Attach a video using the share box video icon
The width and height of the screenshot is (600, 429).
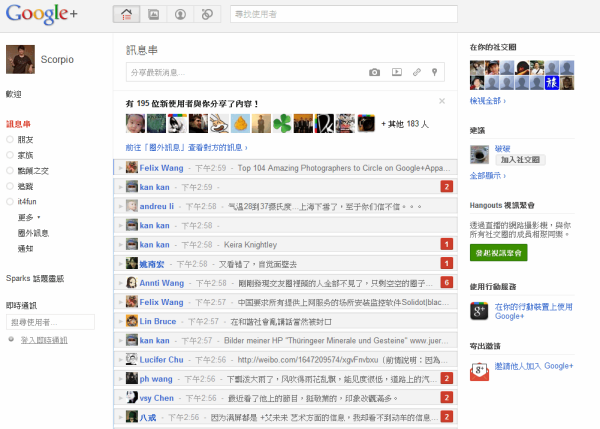click(396, 72)
